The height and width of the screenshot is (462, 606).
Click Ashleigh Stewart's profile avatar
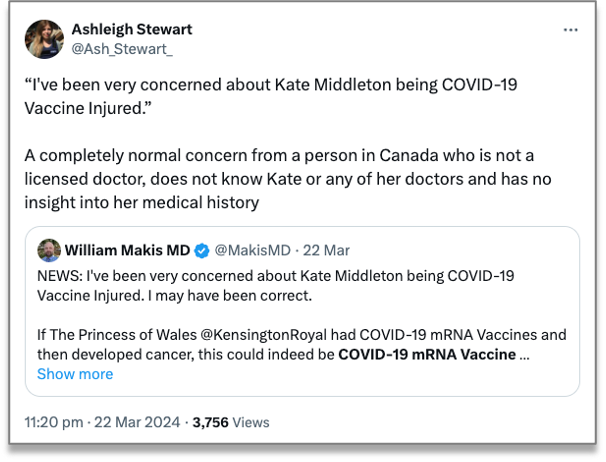[x=46, y=38]
